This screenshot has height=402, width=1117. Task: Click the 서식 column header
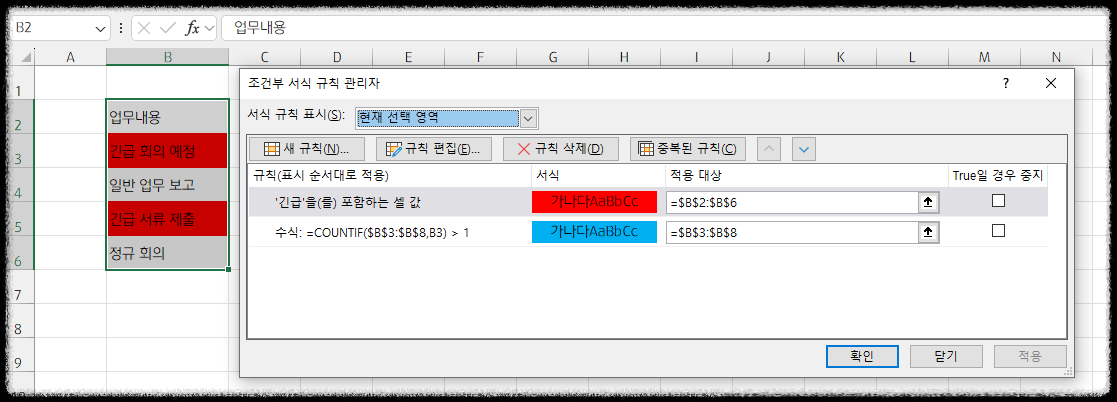[x=598, y=175]
